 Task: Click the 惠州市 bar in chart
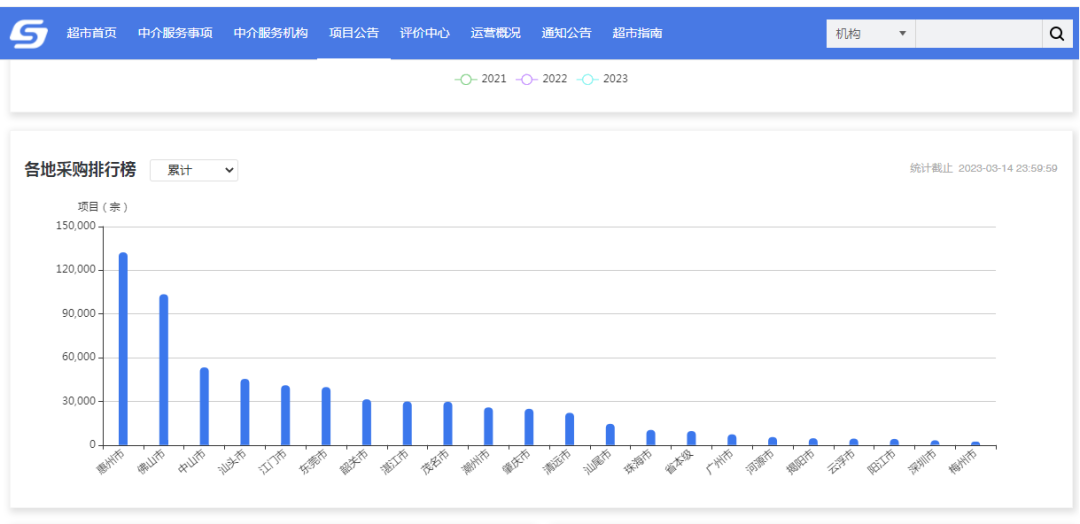tap(123, 348)
